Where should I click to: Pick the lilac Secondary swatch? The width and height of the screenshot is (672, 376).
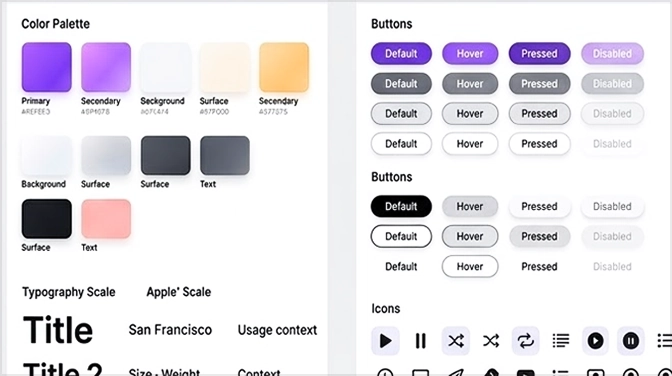tap(106, 67)
